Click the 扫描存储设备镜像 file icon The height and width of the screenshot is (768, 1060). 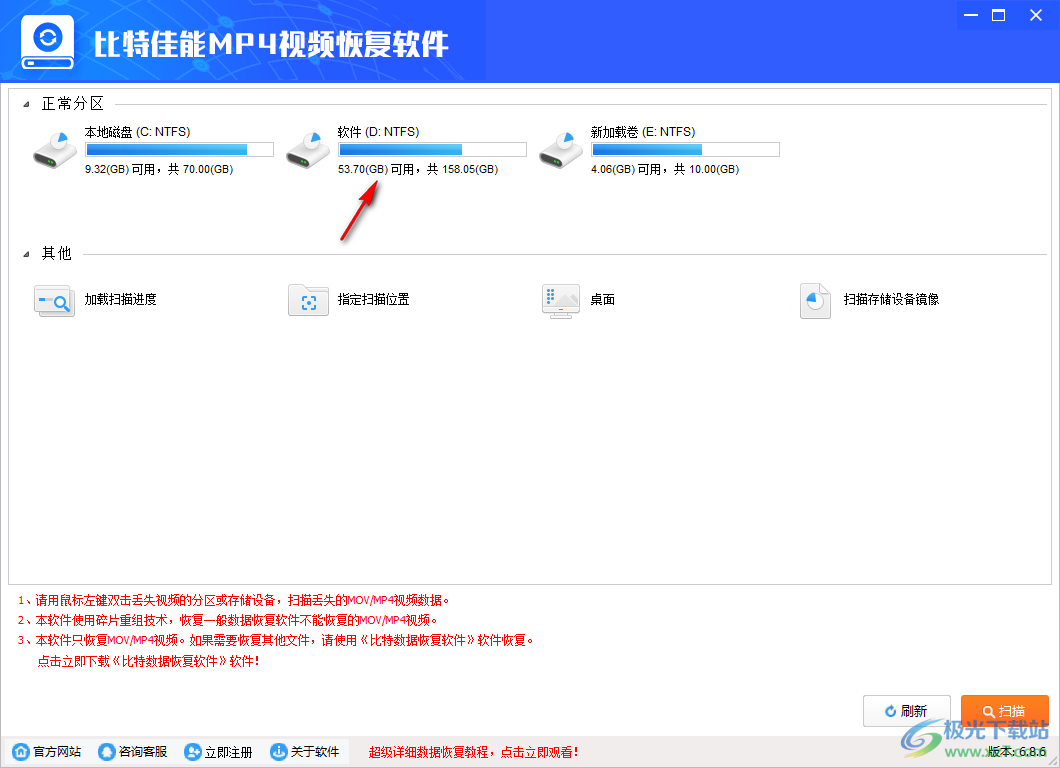[x=815, y=301]
